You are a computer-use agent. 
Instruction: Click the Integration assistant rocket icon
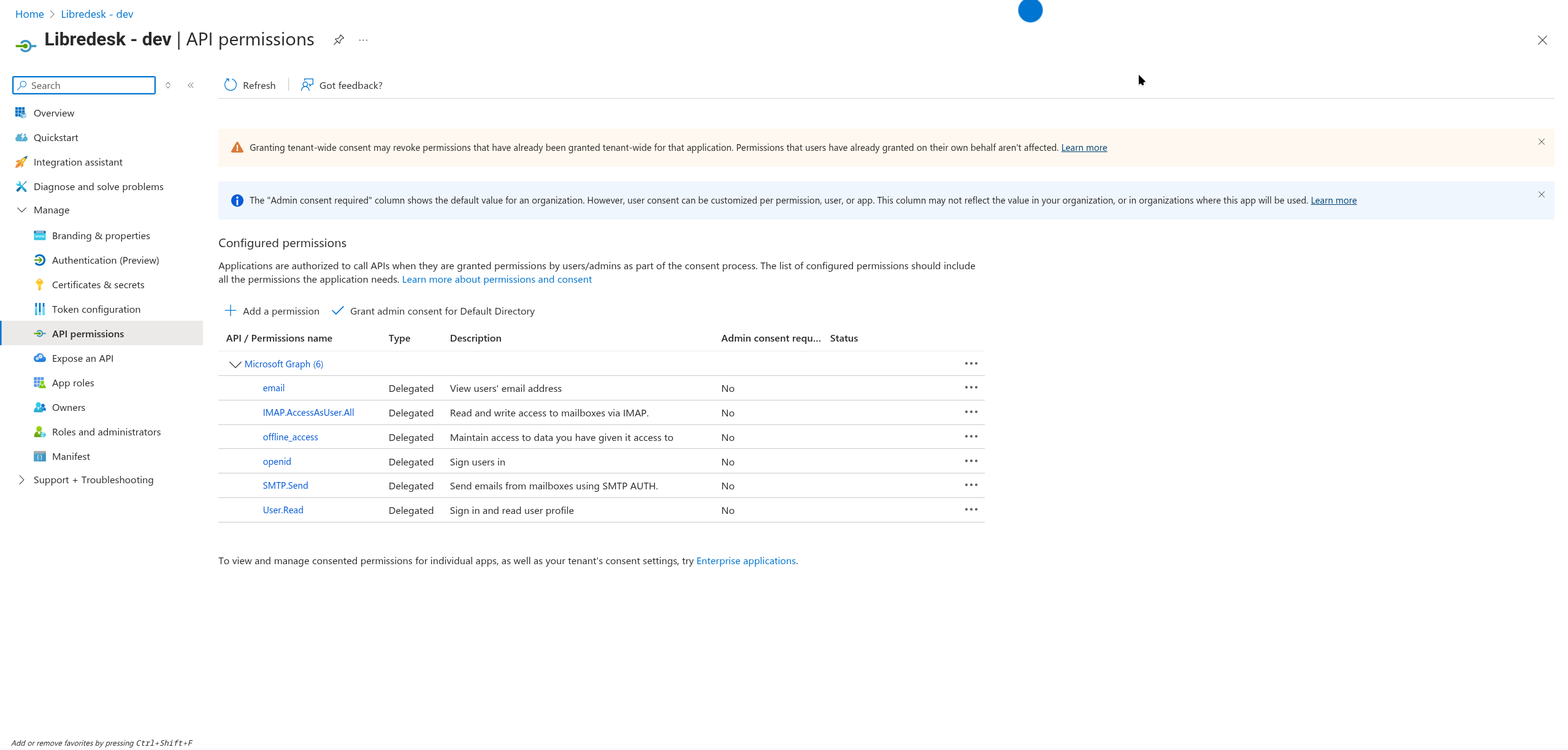tap(21, 162)
